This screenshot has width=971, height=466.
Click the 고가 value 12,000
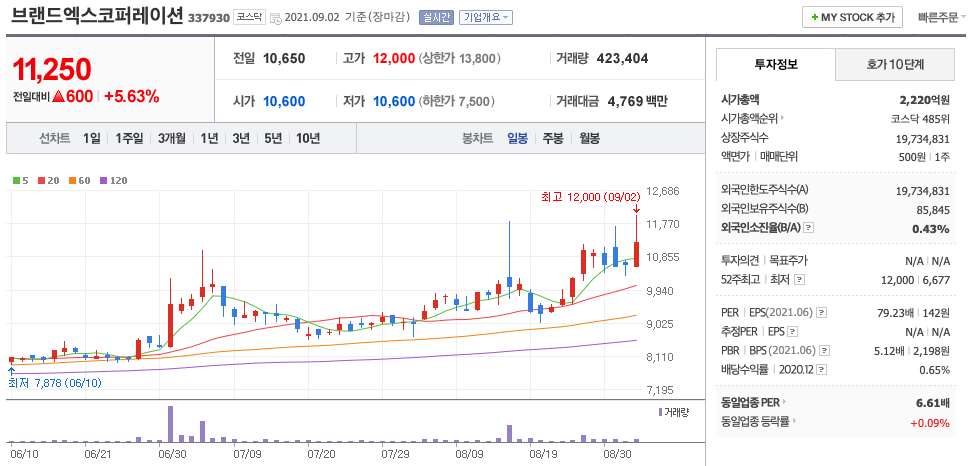click(394, 59)
